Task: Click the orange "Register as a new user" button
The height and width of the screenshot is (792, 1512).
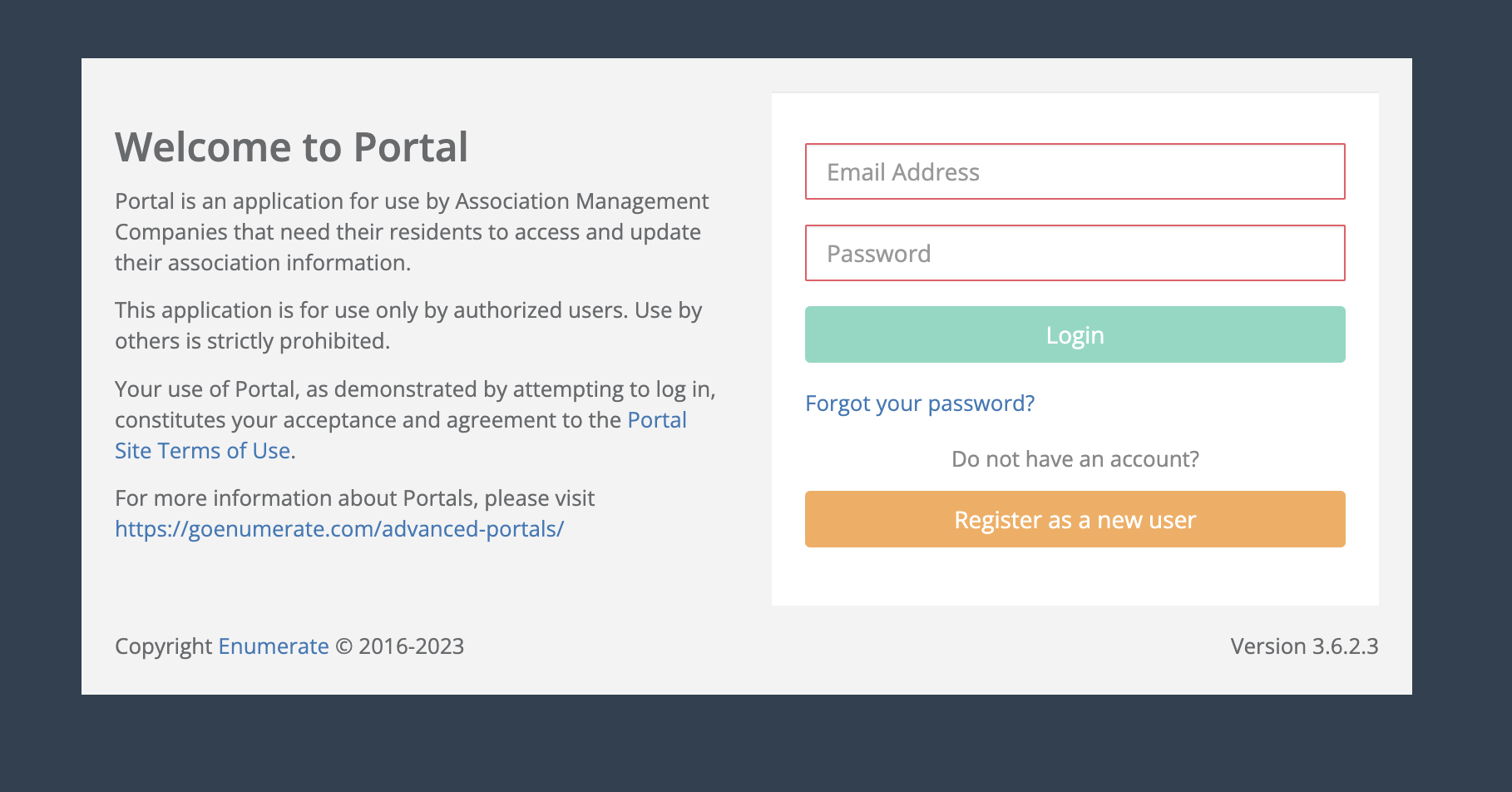Action: tap(1075, 519)
